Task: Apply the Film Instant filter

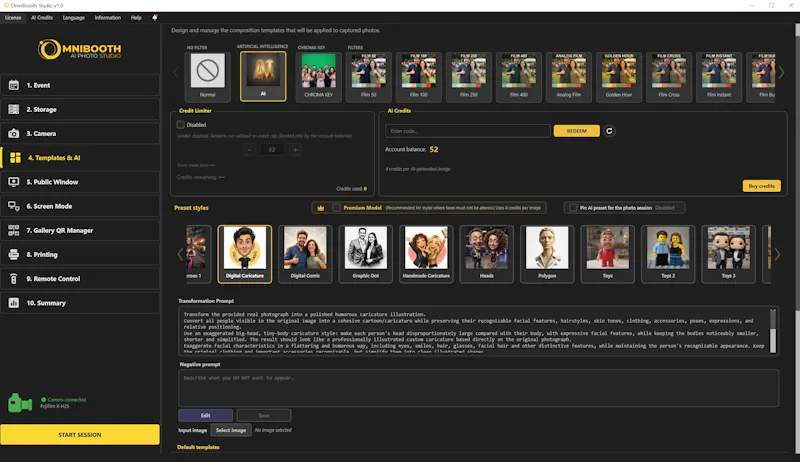Action: tap(718, 75)
